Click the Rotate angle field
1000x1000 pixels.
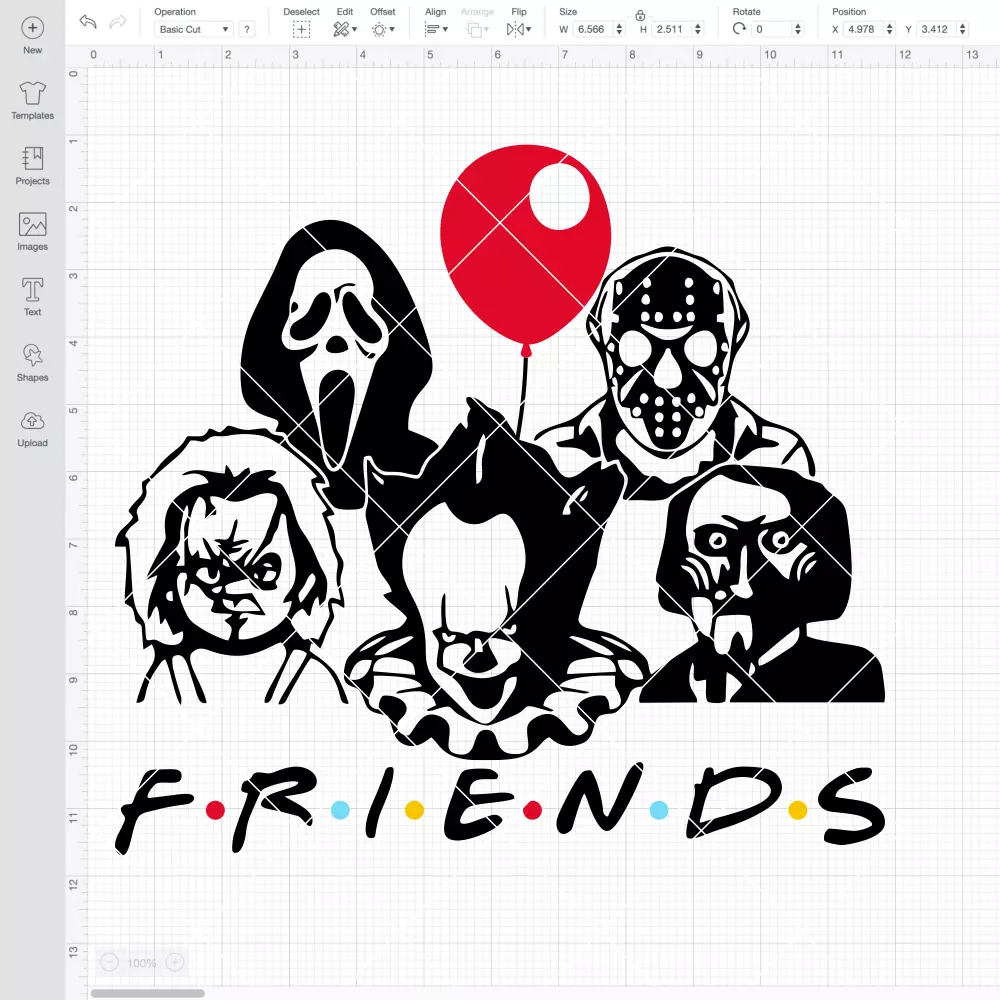tap(772, 29)
